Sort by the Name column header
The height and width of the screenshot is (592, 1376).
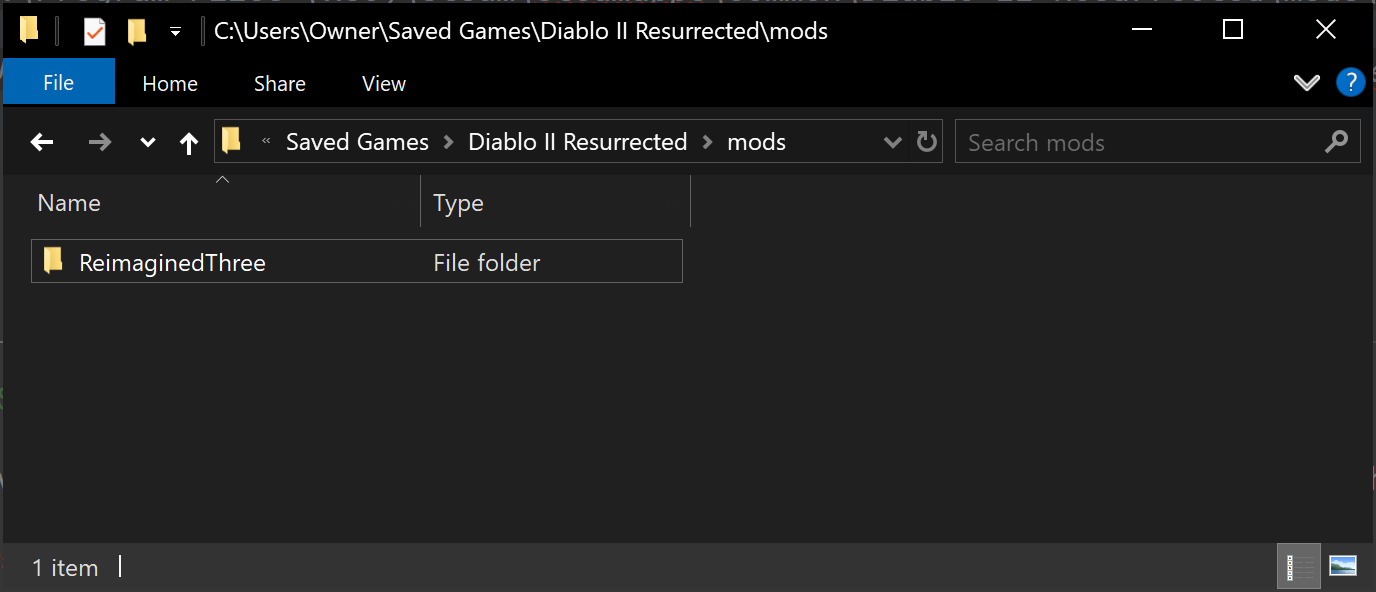point(69,203)
